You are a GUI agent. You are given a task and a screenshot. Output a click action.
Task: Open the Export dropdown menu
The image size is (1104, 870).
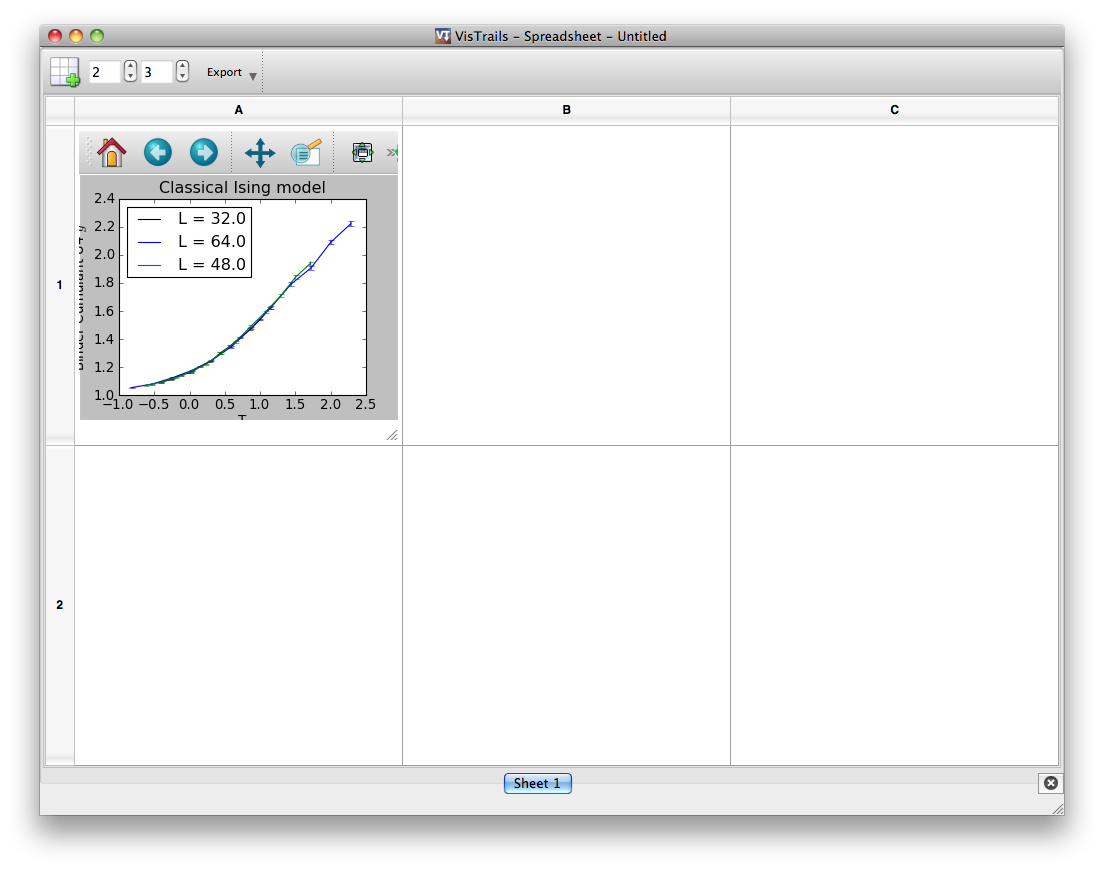tap(231, 73)
